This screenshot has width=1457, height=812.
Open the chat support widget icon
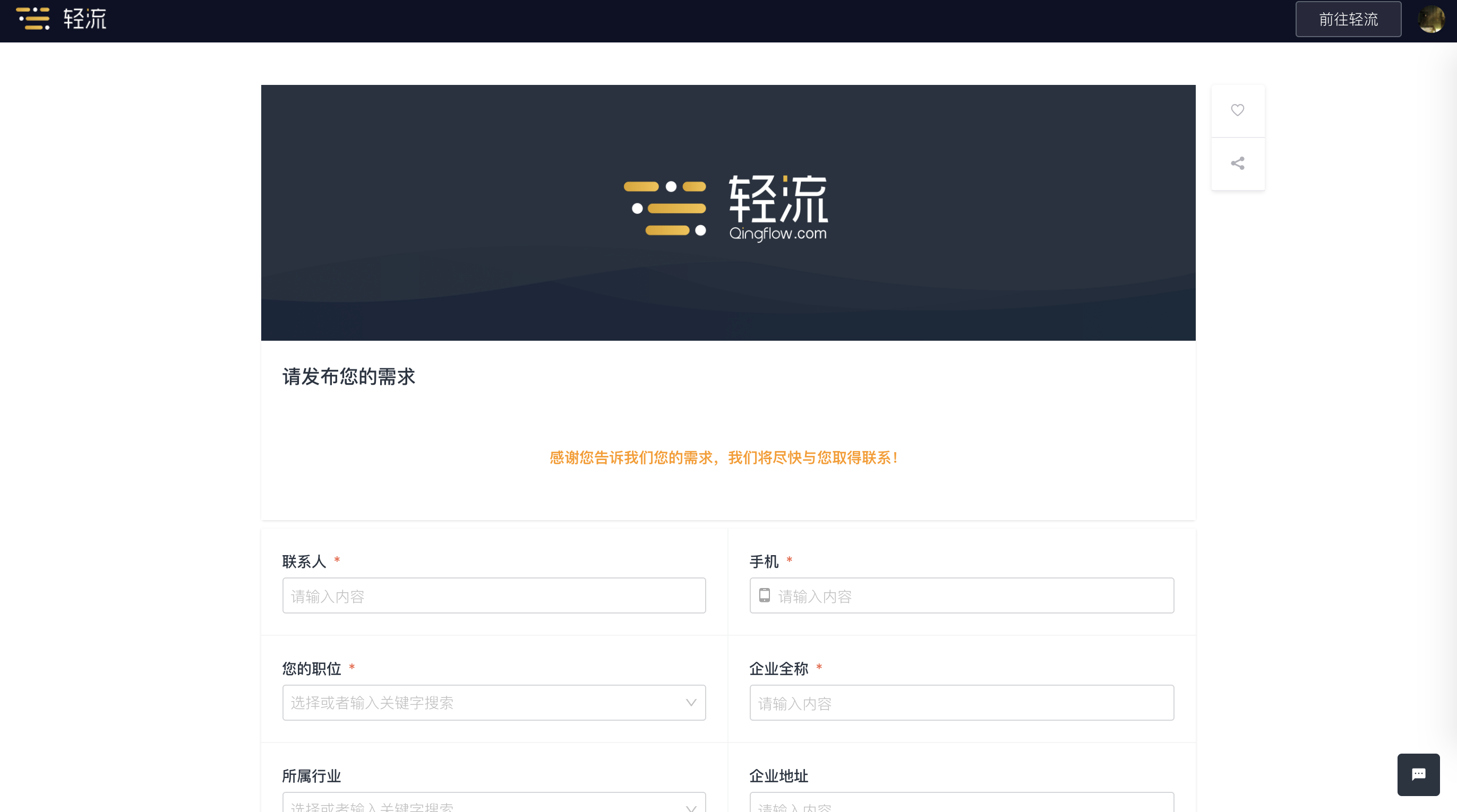tap(1418, 774)
